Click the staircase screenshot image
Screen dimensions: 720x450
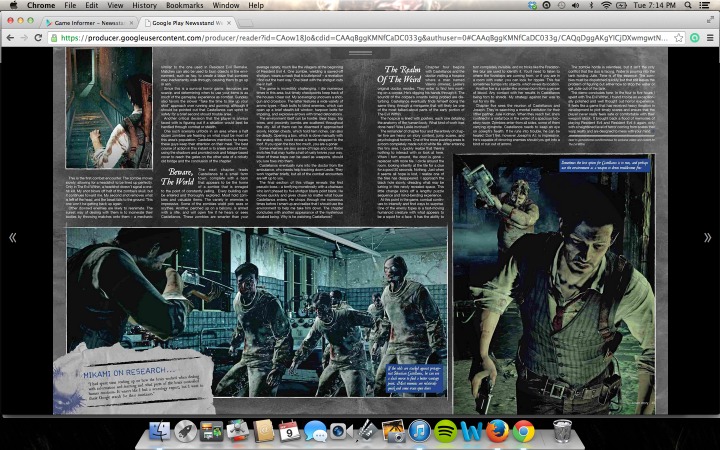[x=109, y=108]
